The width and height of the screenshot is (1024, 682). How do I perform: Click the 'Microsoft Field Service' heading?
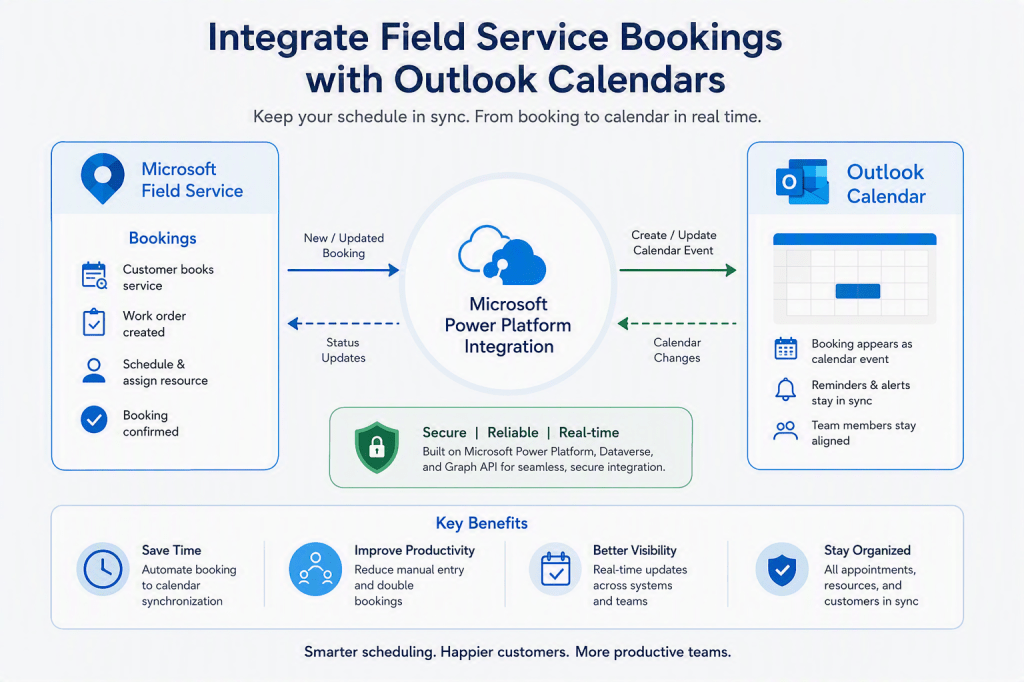(x=192, y=180)
